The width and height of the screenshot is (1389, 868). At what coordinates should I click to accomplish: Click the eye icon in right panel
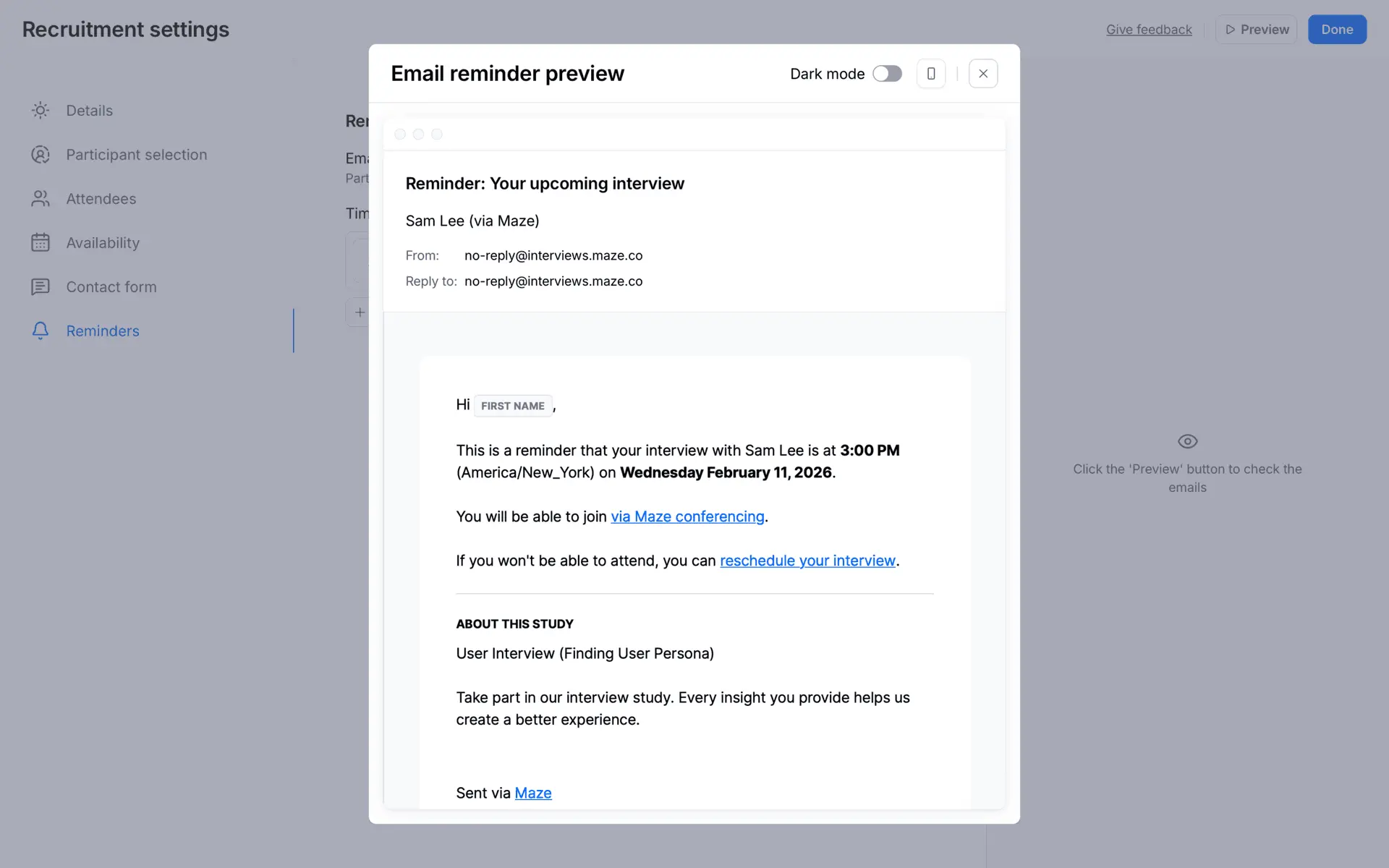click(x=1187, y=441)
